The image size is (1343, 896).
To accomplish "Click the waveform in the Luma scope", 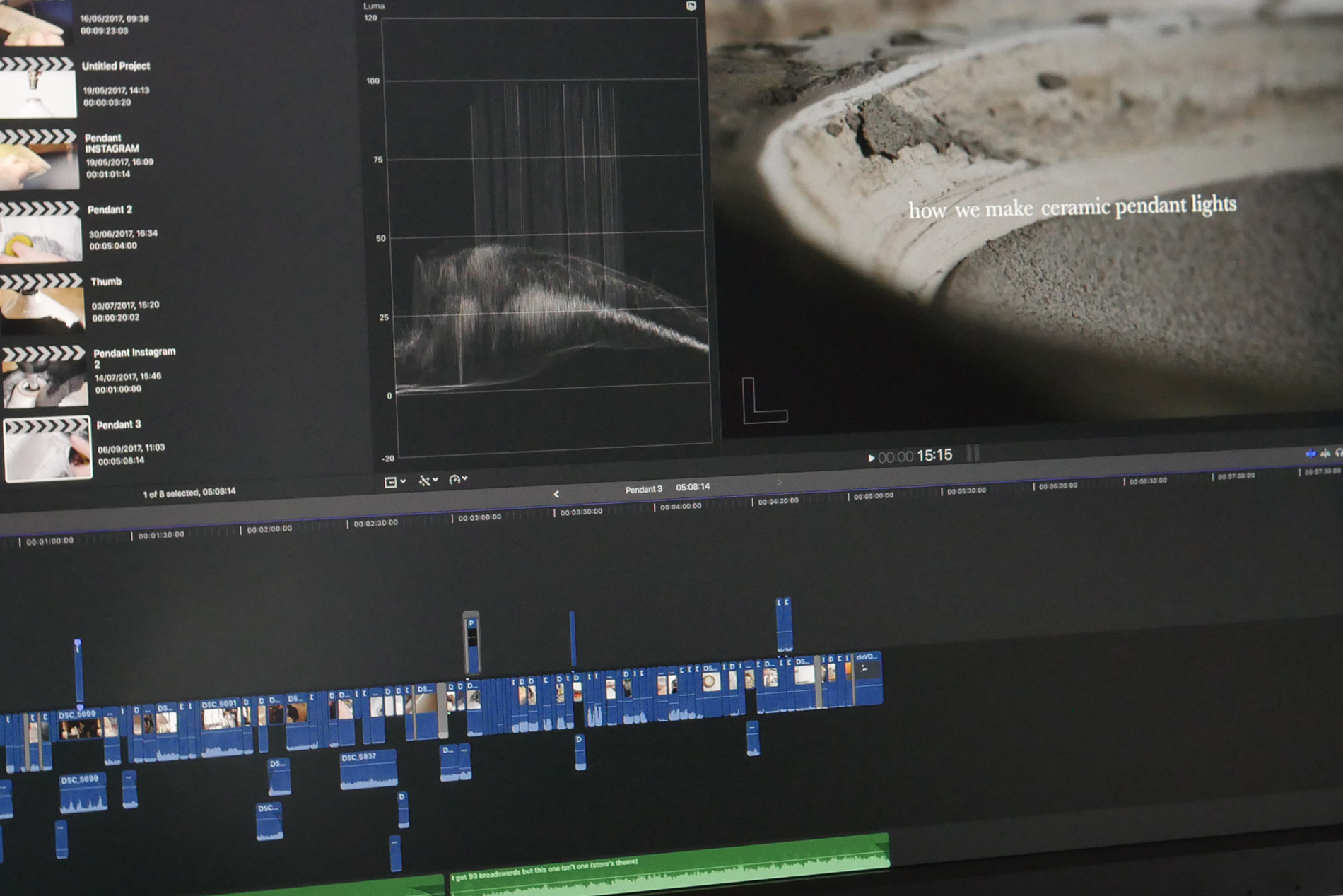I will pos(551,240).
